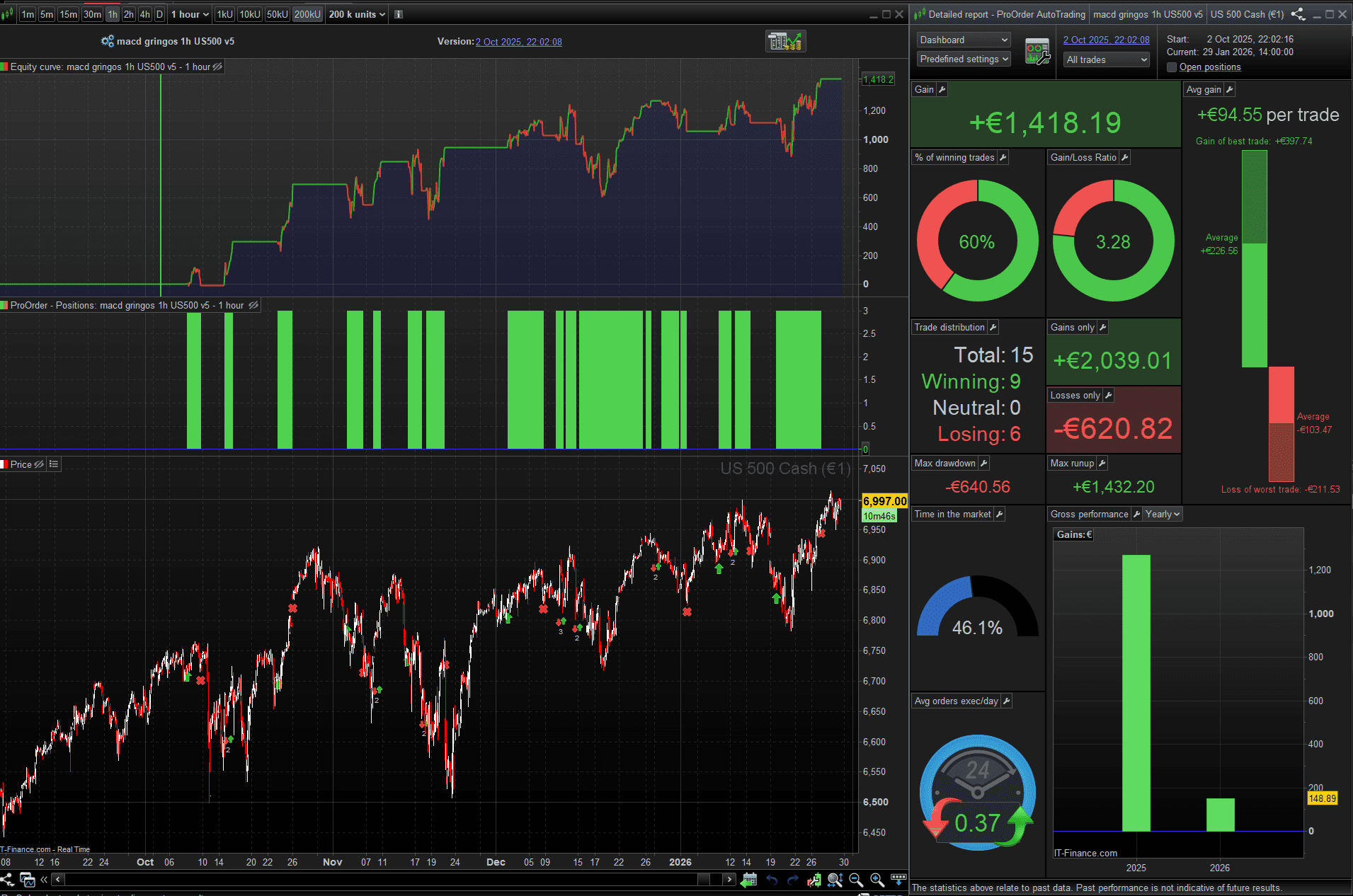Switch the timeframe to 30m
Viewport: 1353px width, 896px height.
click(92, 14)
